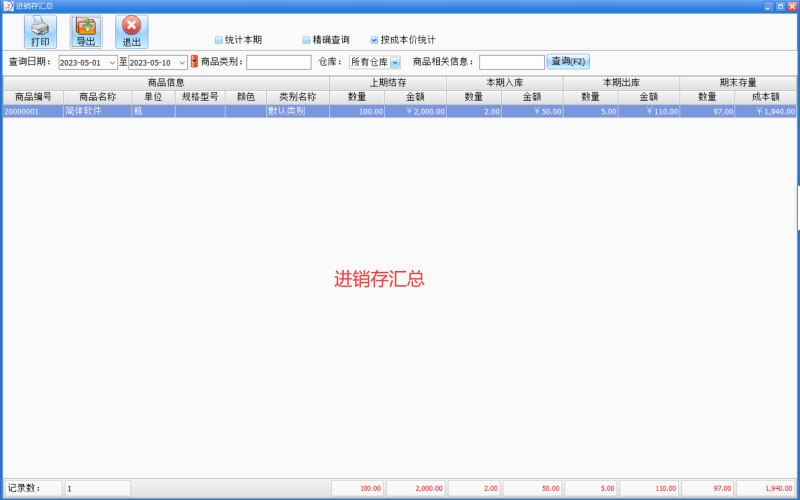Click the 颜色 column header
The height and width of the screenshot is (500, 800).
pyautogui.click(x=246, y=97)
